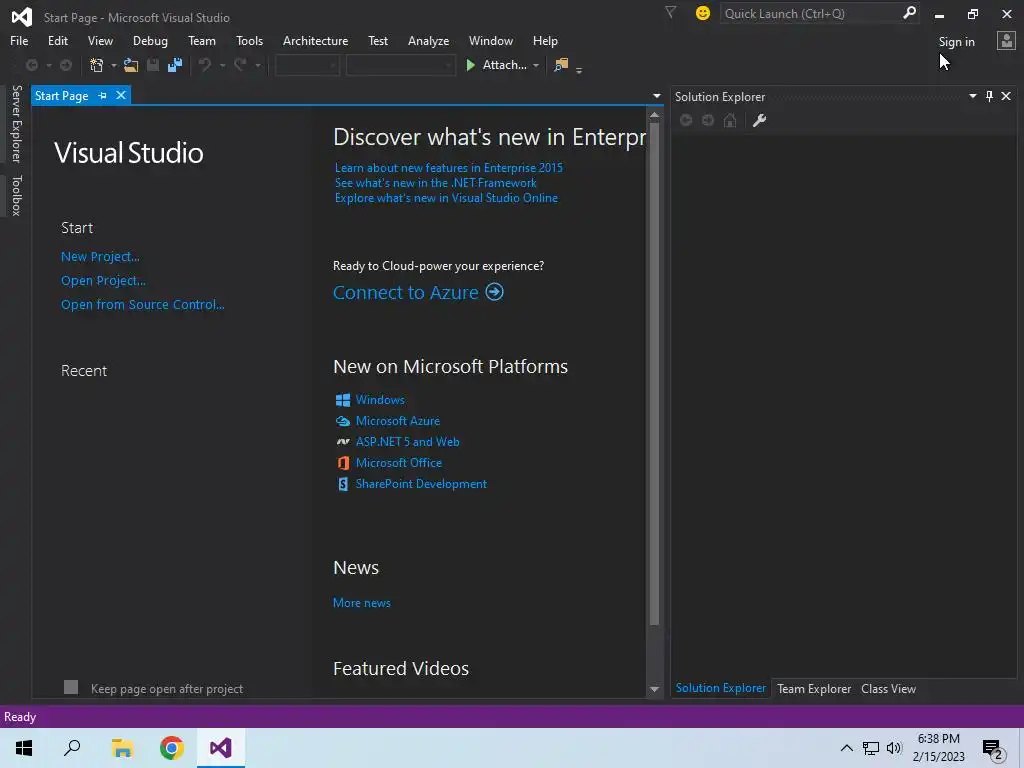Click the New Project toolbar icon
The width and height of the screenshot is (1024, 768).
tap(97, 65)
